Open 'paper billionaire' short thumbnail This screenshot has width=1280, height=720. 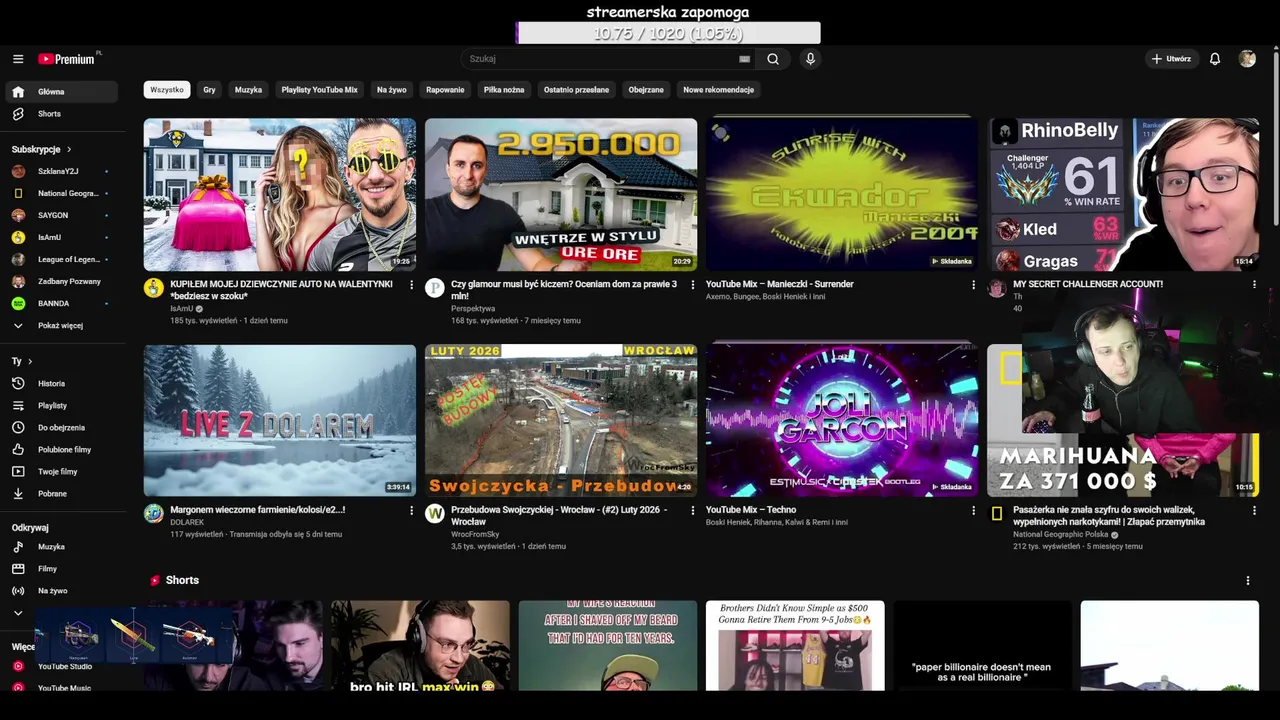(982, 646)
